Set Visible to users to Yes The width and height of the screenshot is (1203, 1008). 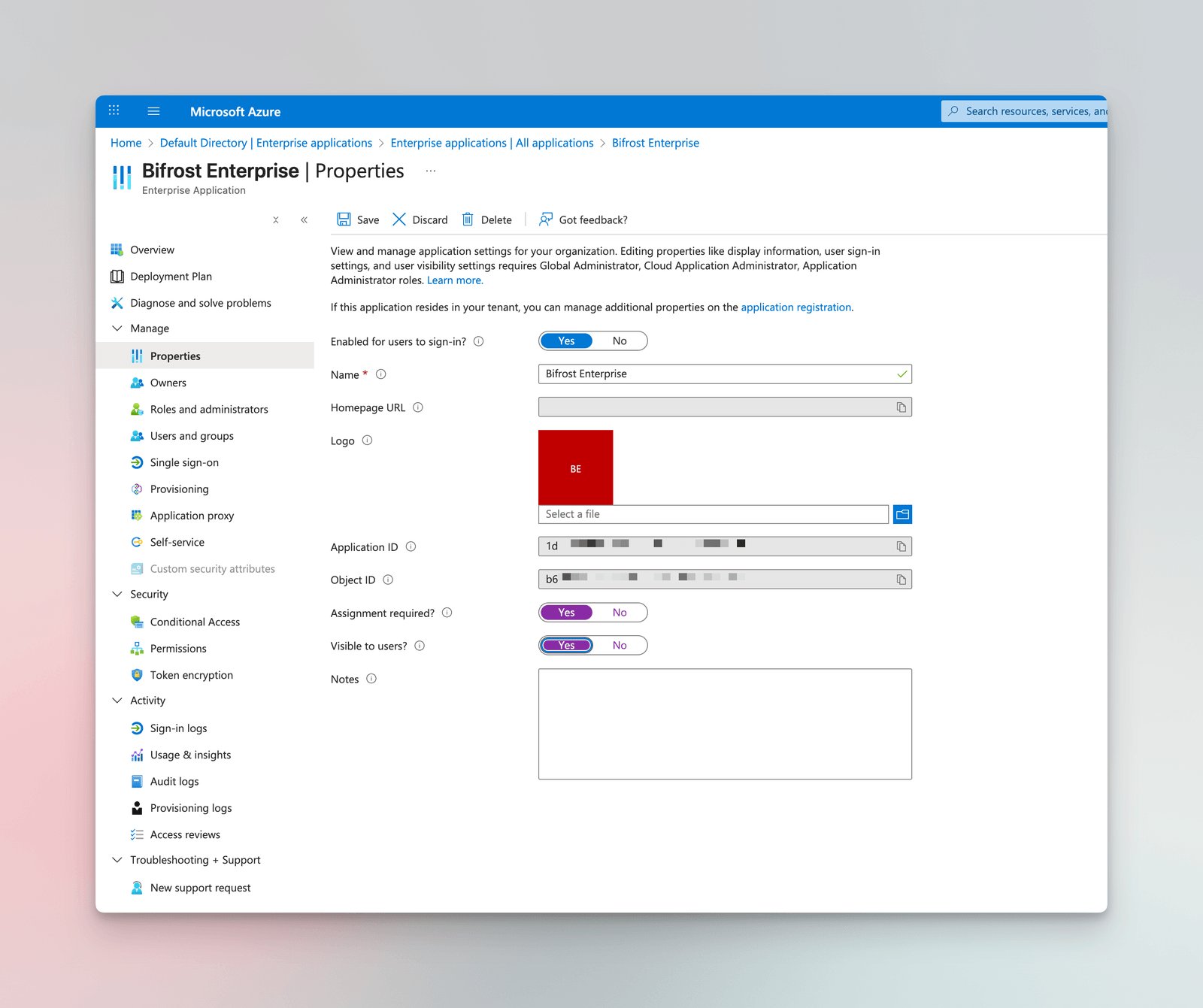[x=566, y=646]
